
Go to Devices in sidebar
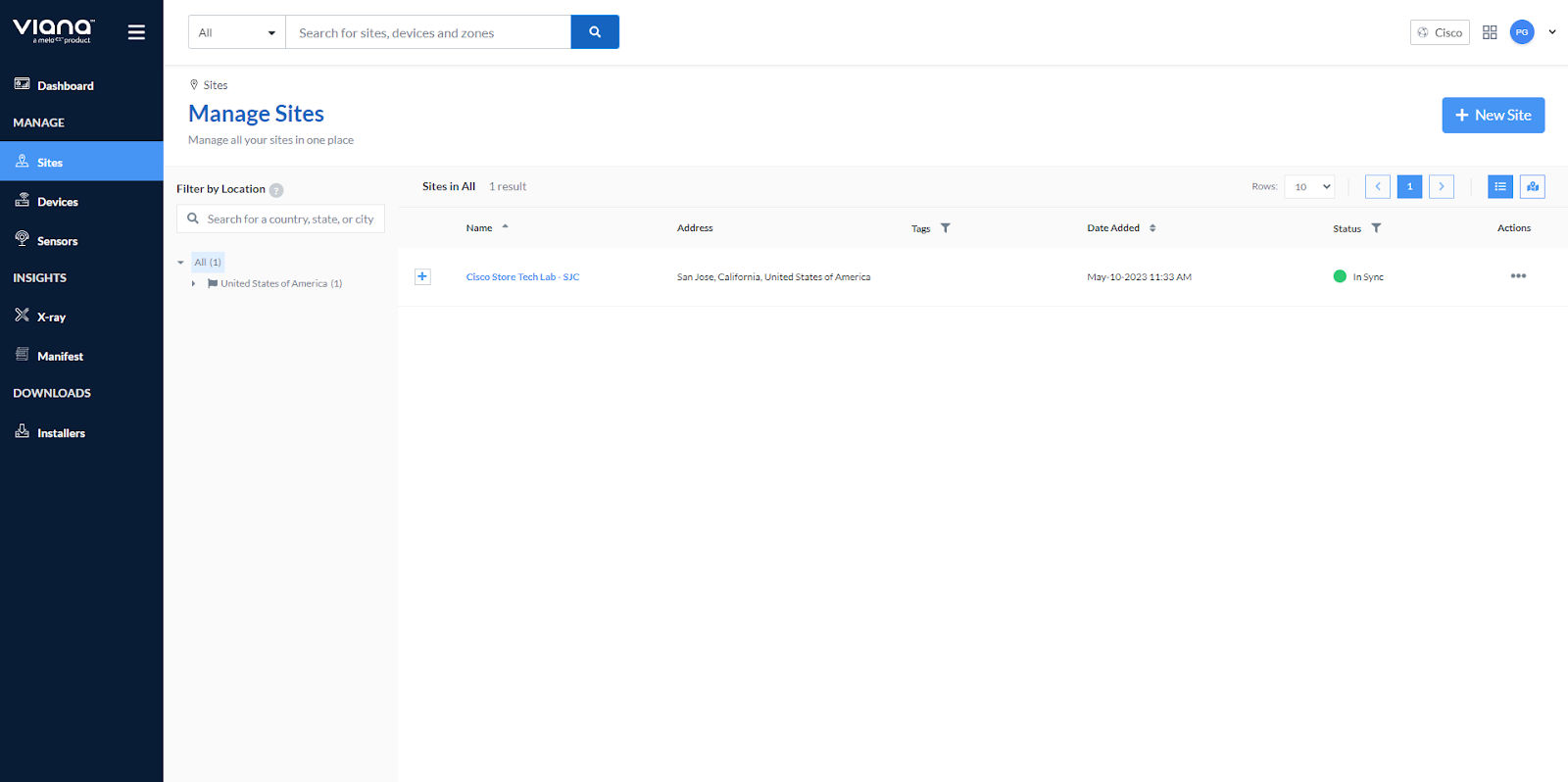57,202
